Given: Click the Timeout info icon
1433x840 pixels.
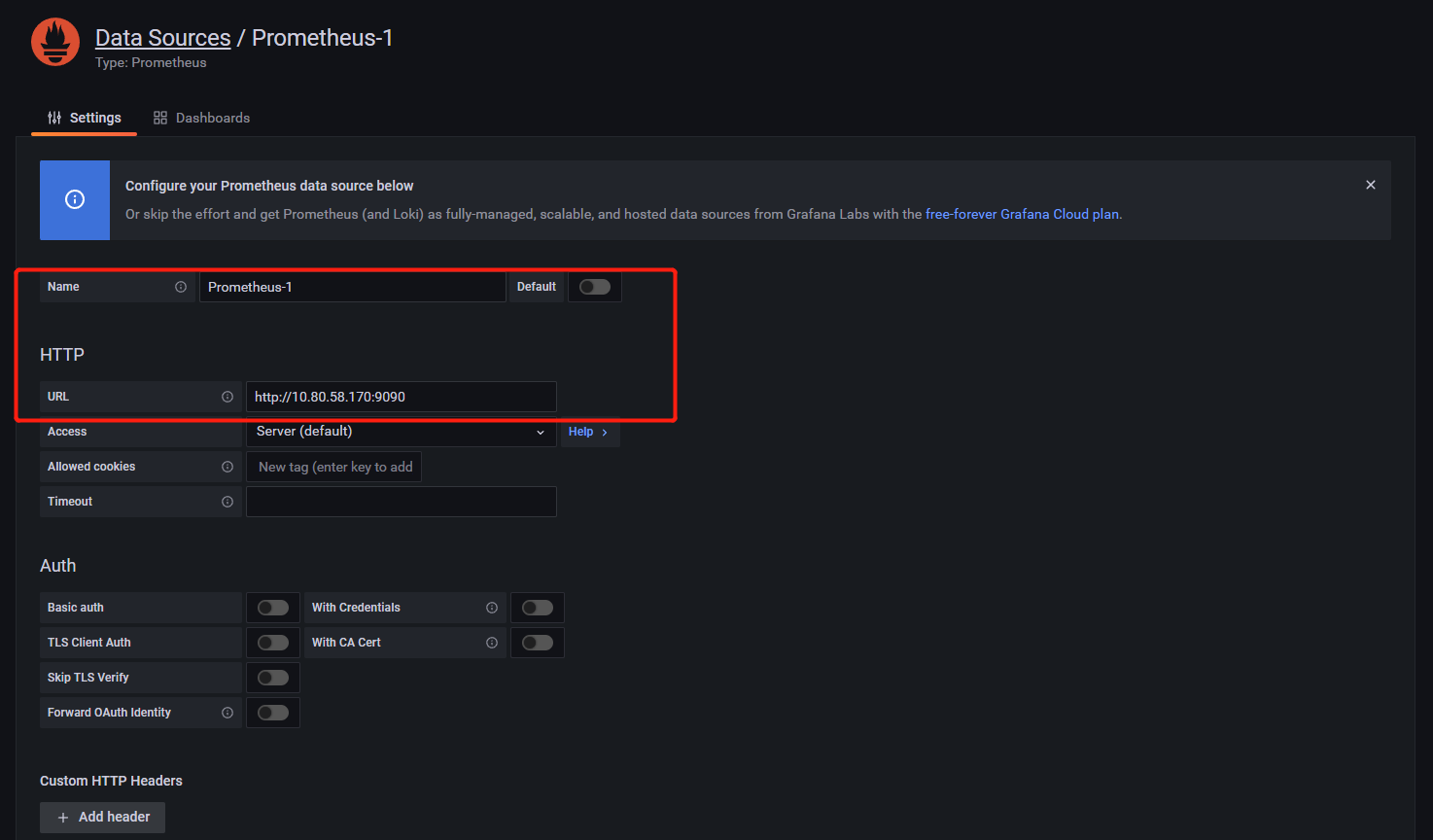Looking at the screenshot, I should (227, 502).
